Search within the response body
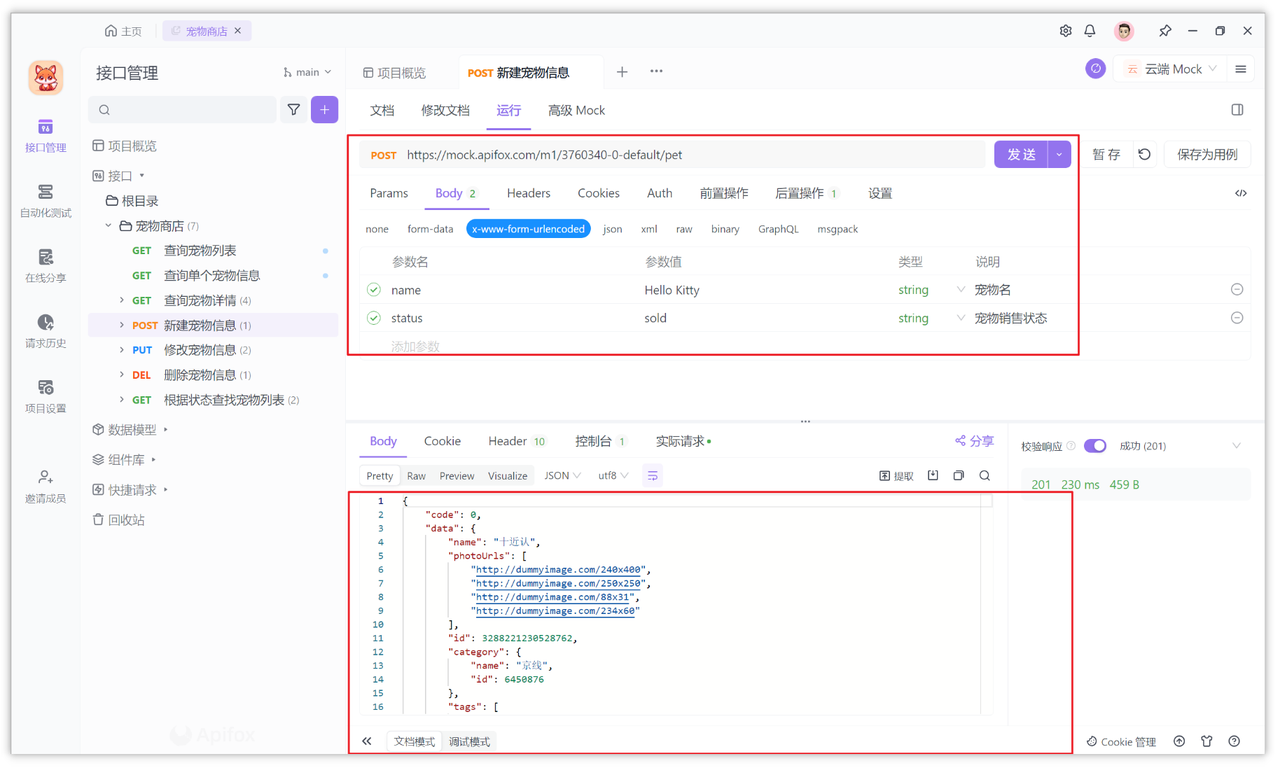1280x768 pixels. point(985,476)
